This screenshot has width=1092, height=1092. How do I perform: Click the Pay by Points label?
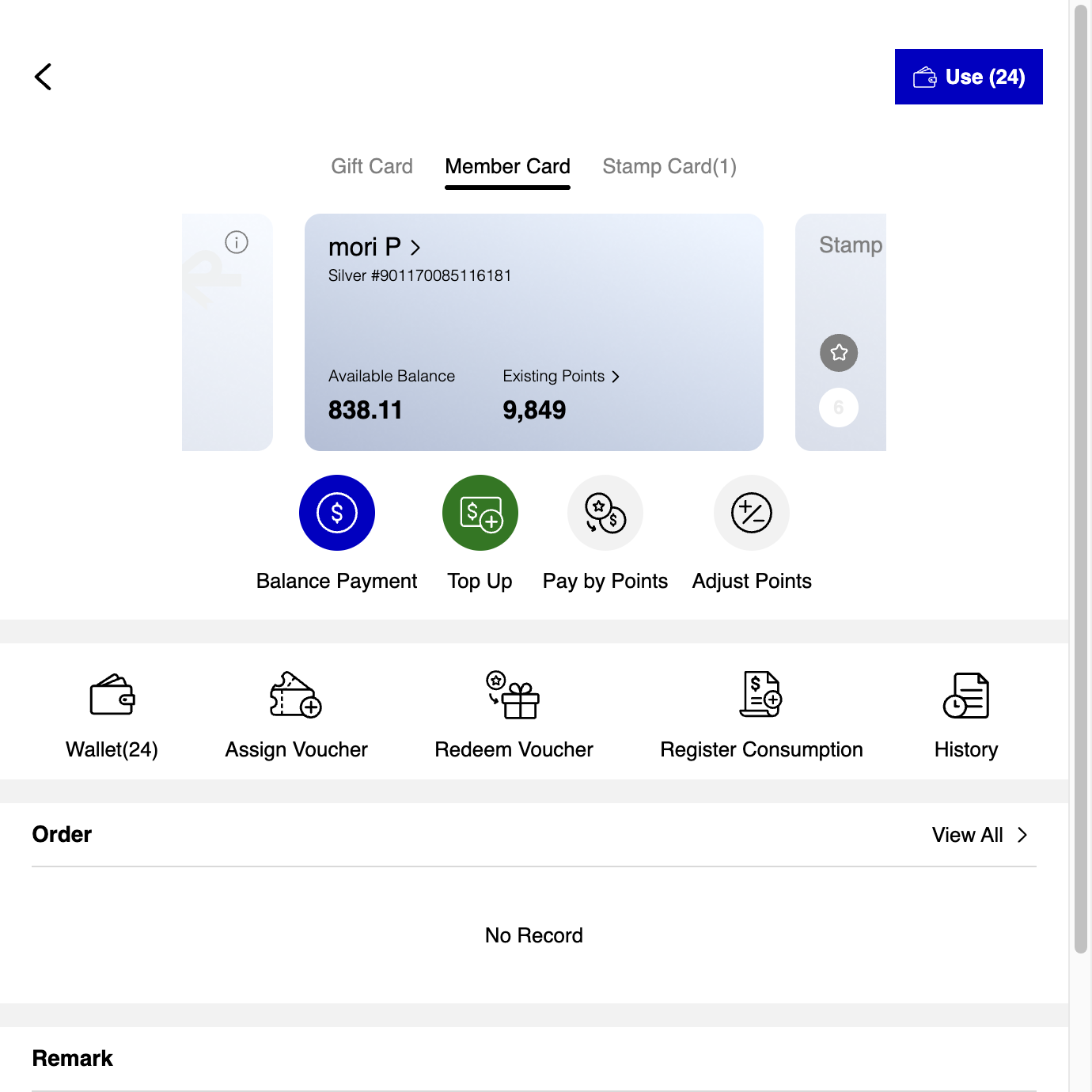coord(605,581)
